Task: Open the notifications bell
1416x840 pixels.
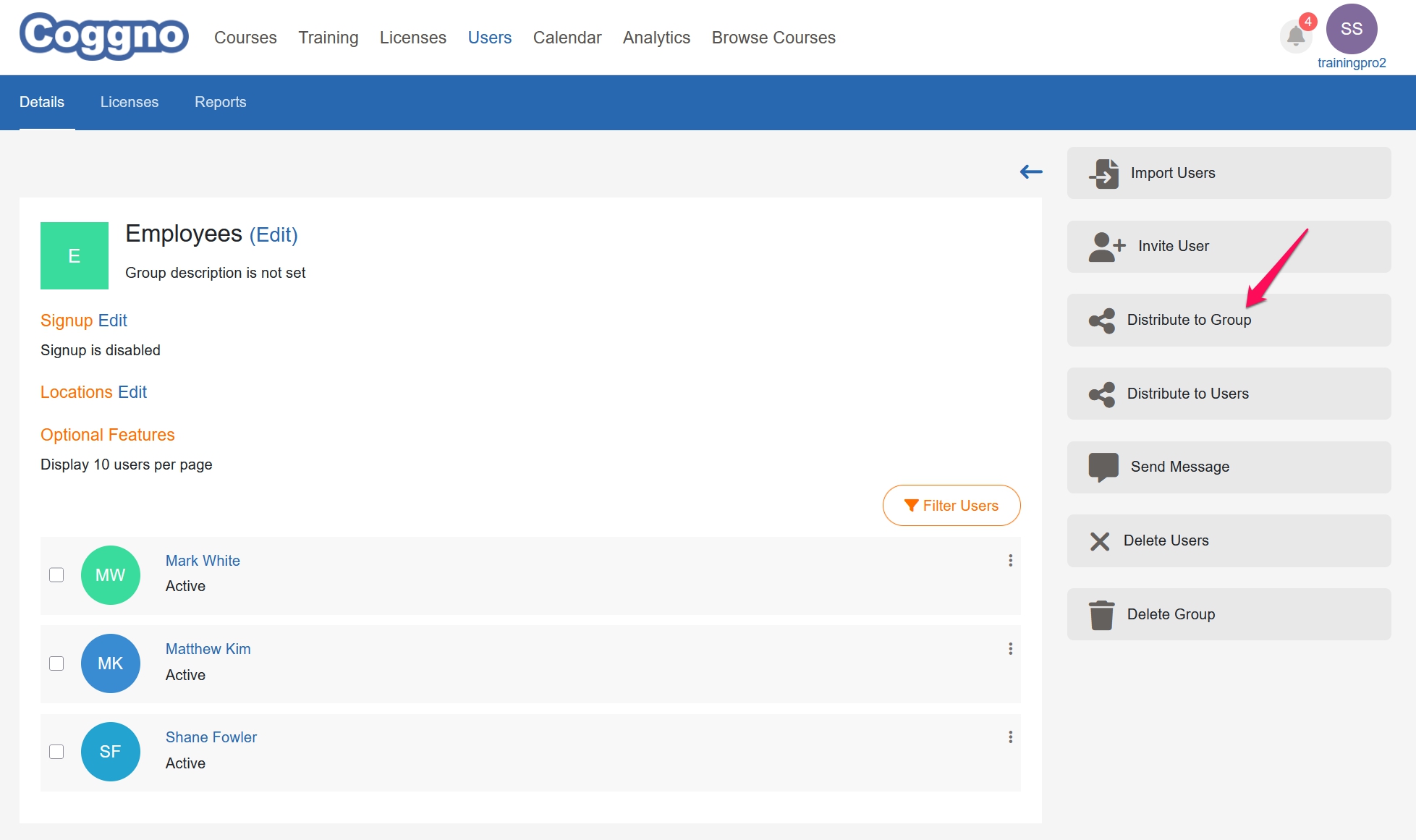Action: [x=1296, y=35]
